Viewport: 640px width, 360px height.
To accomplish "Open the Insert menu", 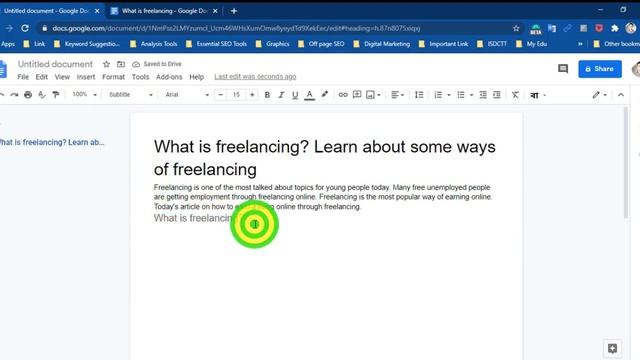I will point(86,77).
